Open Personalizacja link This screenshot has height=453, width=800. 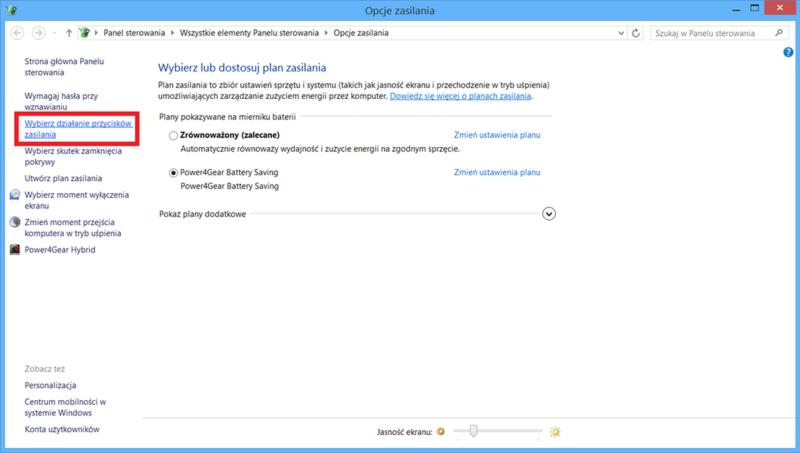tap(50, 386)
